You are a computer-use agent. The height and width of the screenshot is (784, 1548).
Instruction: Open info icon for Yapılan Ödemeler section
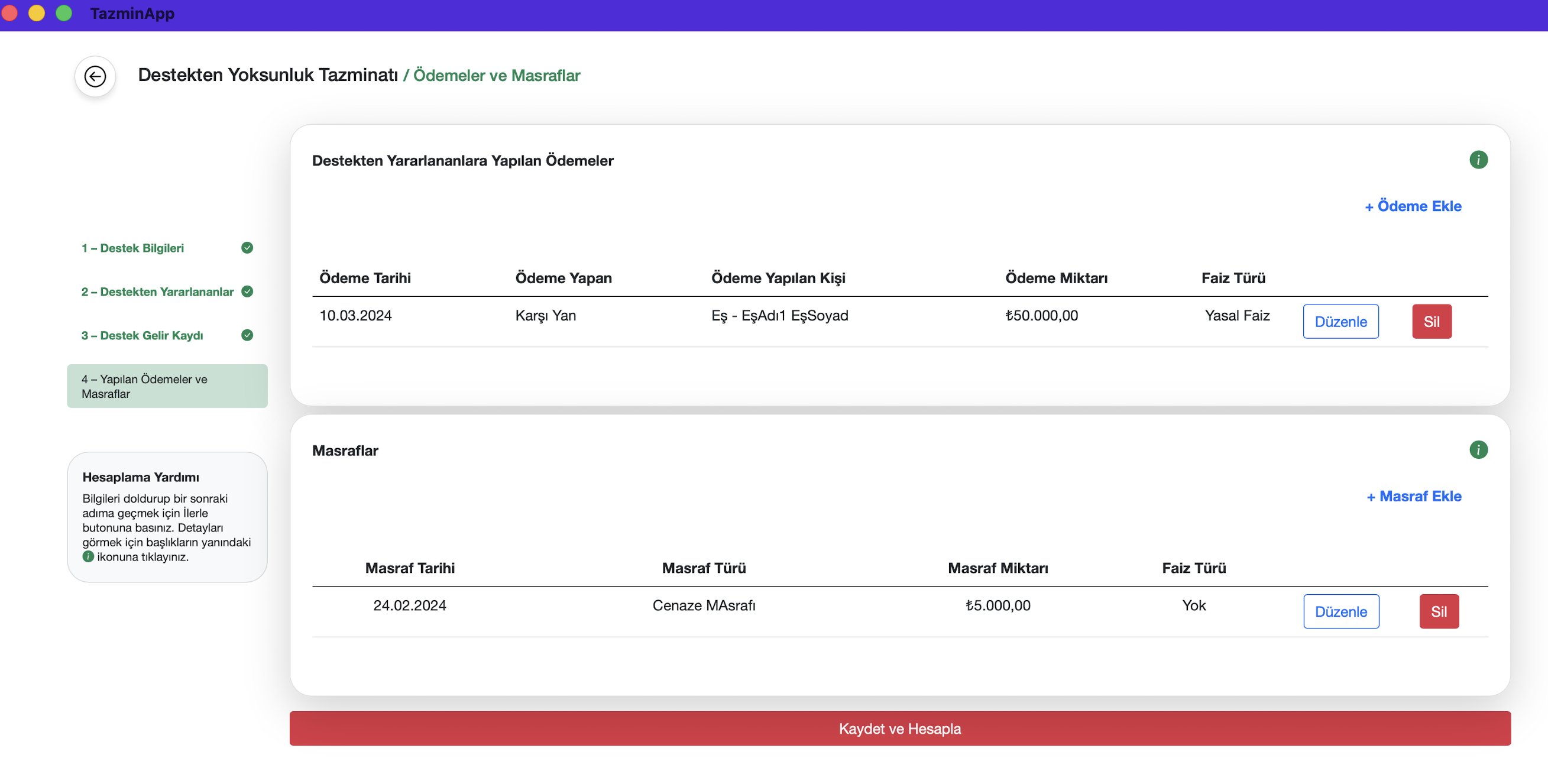pos(1478,160)
